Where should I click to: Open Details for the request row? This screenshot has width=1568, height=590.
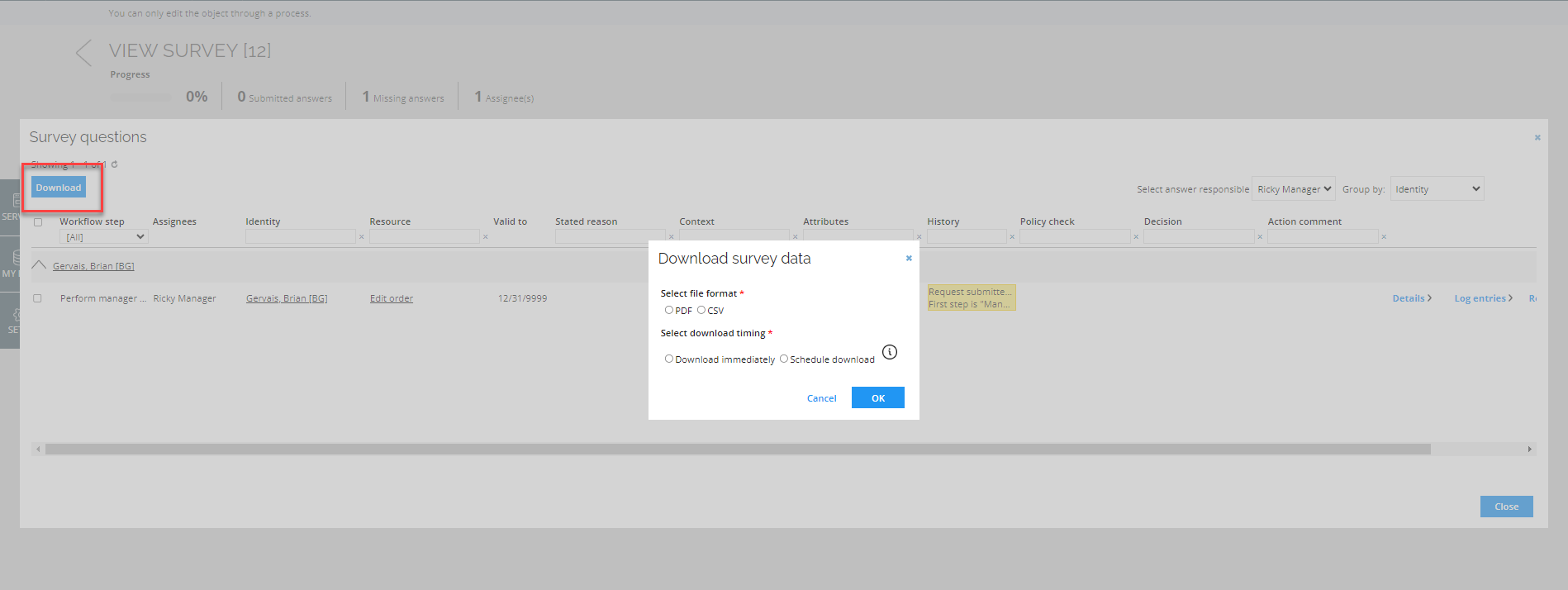1412,298
